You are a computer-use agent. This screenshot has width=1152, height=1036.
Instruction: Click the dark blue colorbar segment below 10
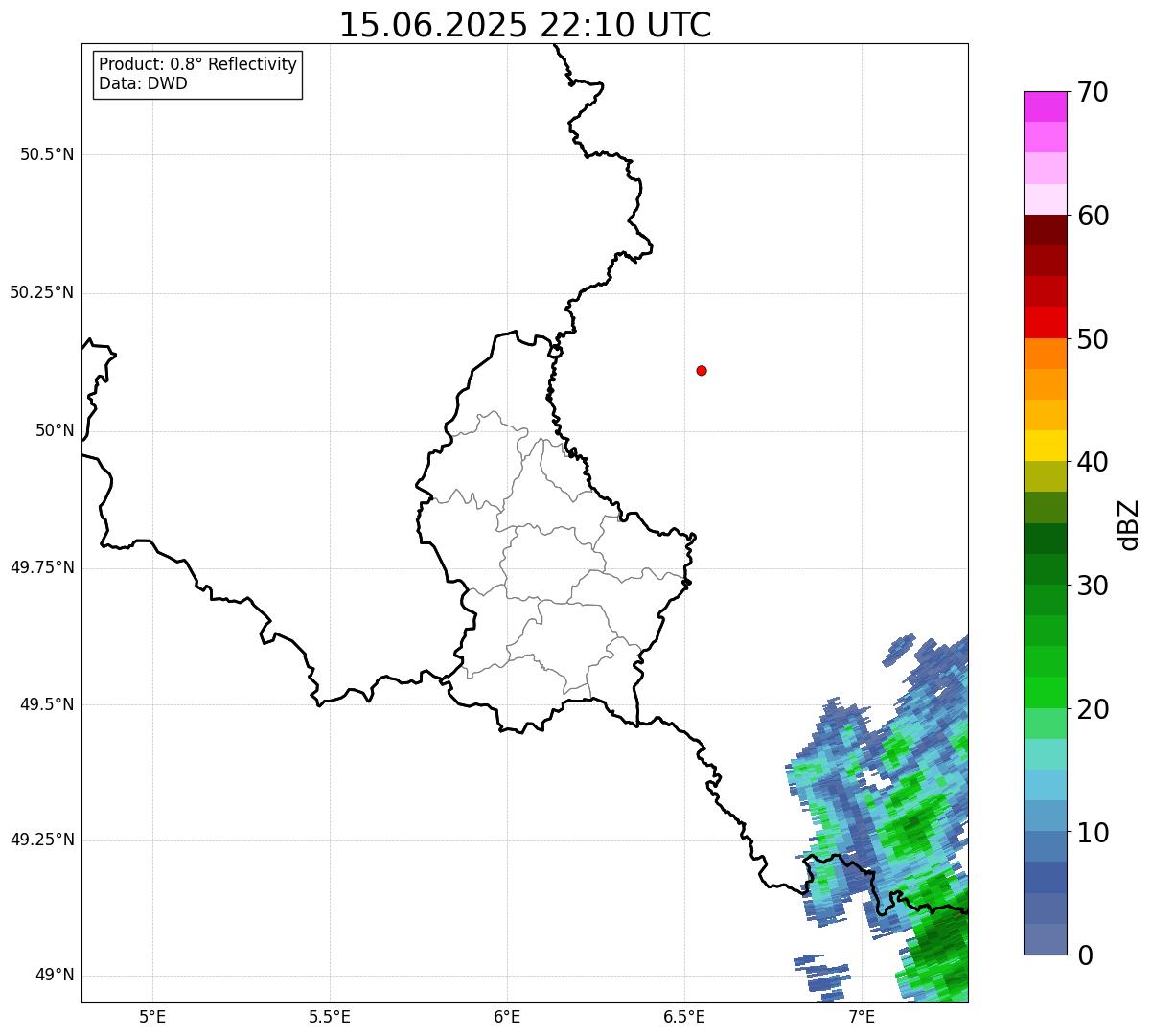[1046, 877]
